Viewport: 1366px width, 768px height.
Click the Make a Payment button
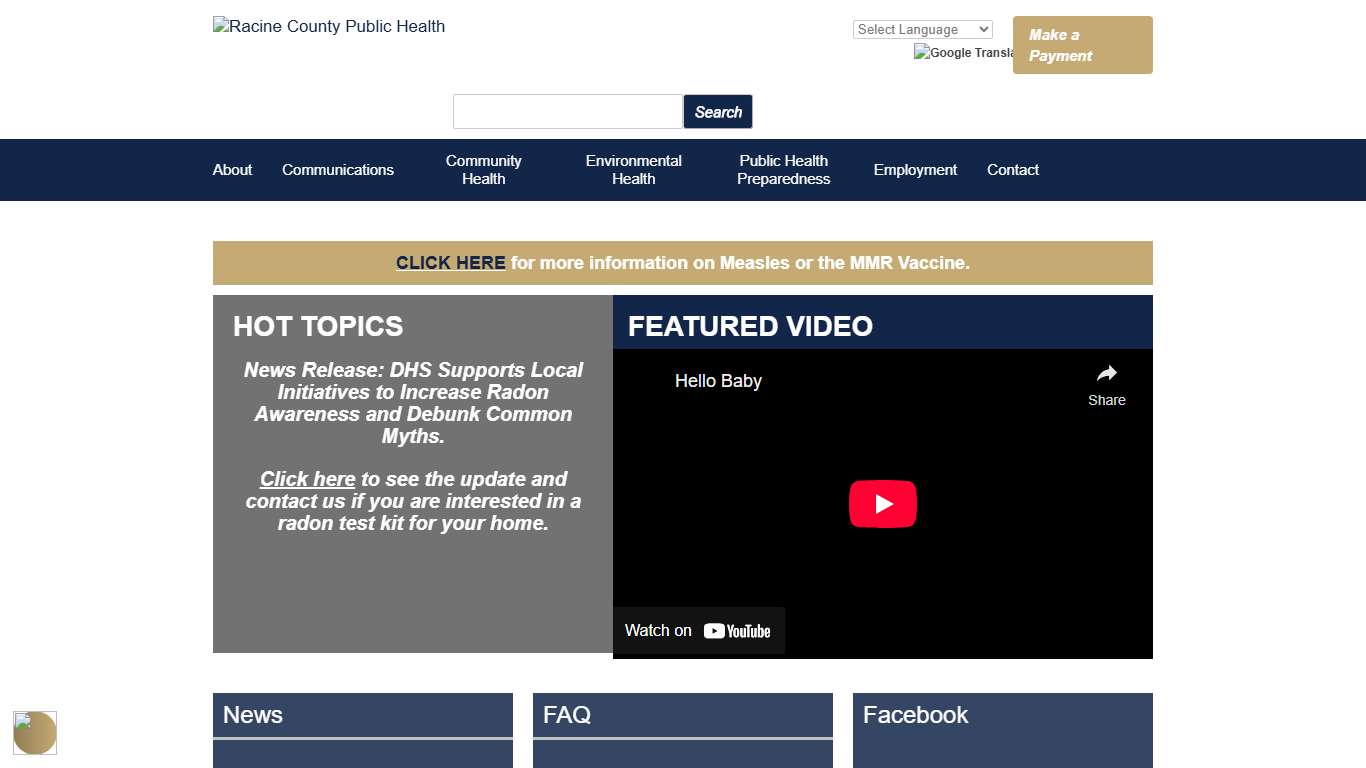click(x=1082, y=45)
